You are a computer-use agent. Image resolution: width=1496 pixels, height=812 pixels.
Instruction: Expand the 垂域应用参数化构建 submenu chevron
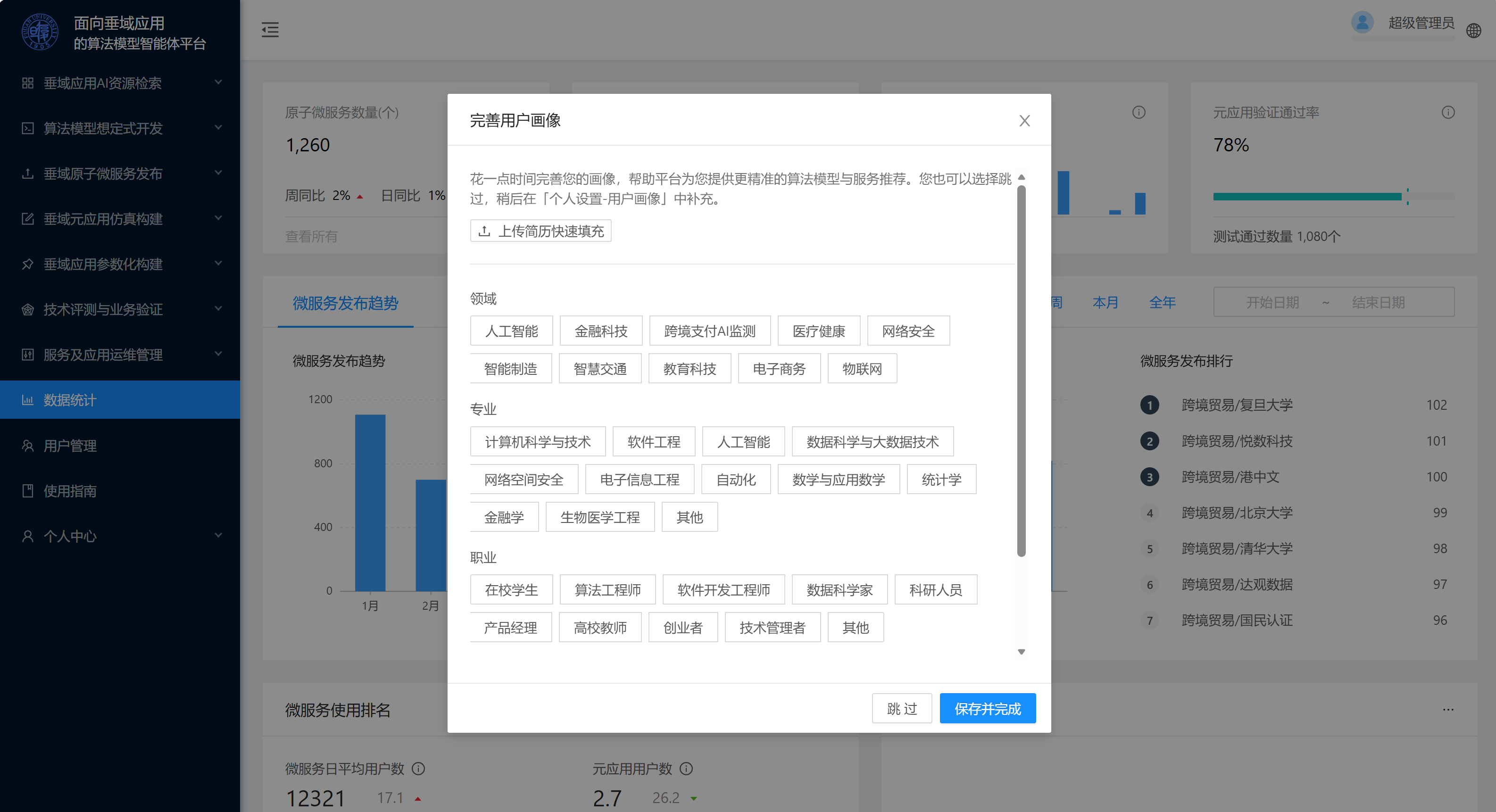coord(218,264)
